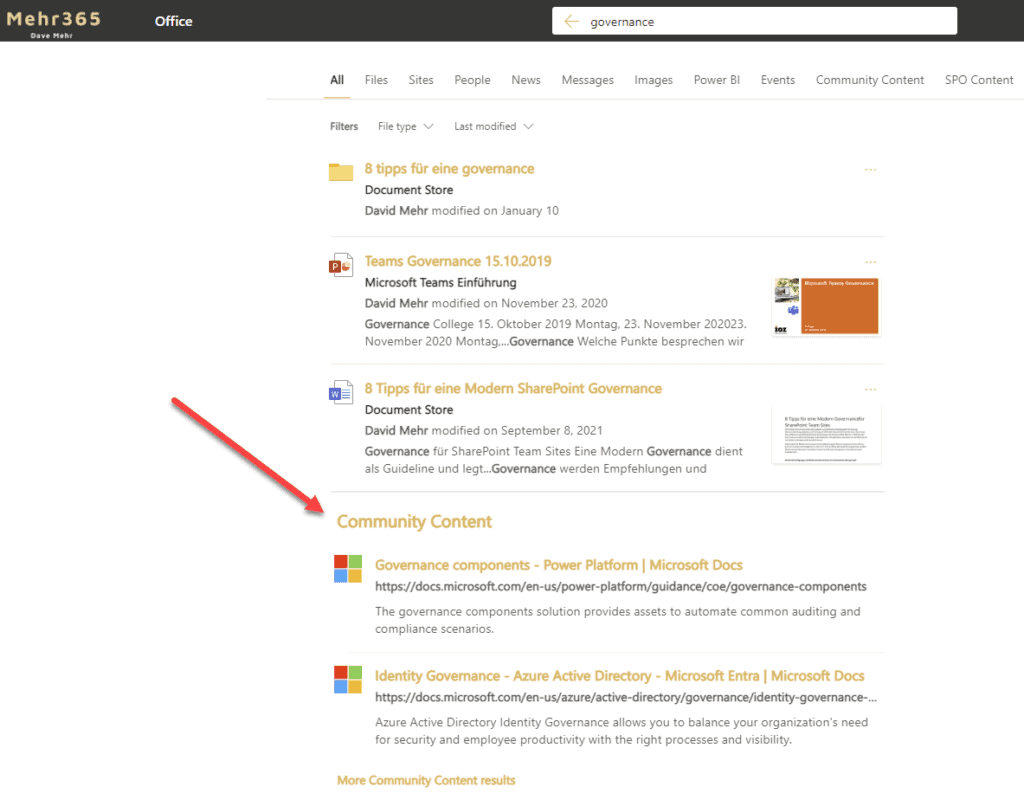Expand the Last modified filter dropdown
Screen dimensions: 1024x793
[x=494, y=126]
